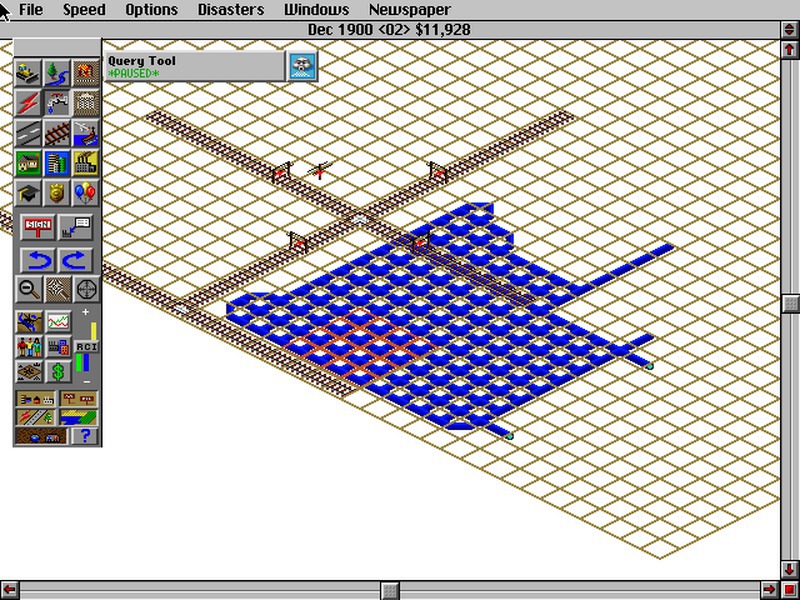Open the Help question mark
This screenshot has width=800, height=600.
(x=85, y=436)
